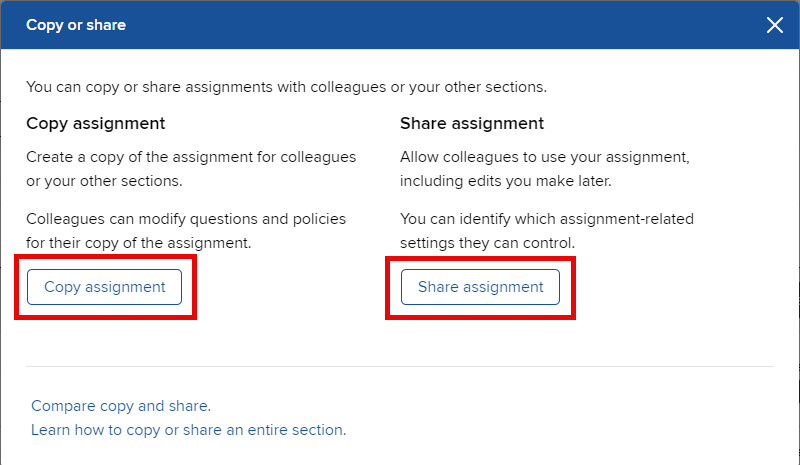800x465 pixels.
Task: Click the 'settings they can control.' line
Action: click(x=486, y=243)
